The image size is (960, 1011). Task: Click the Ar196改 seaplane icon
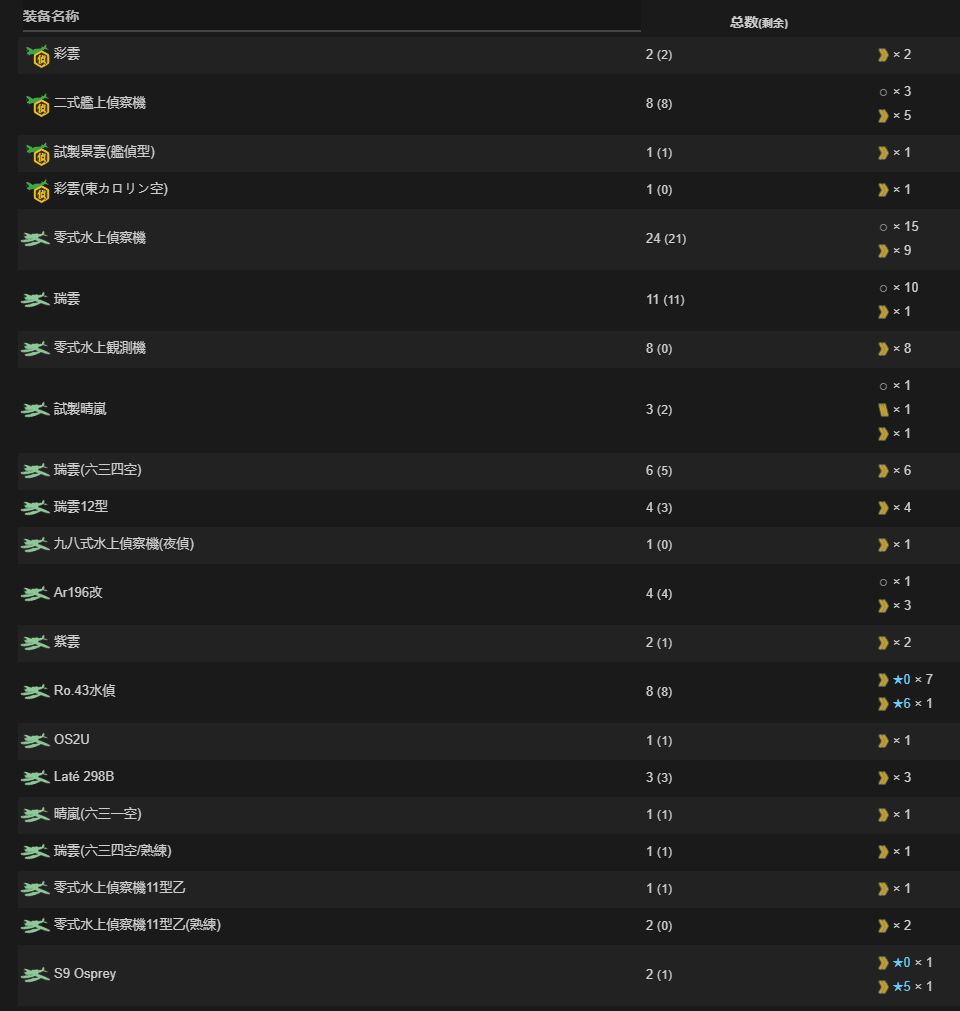click(35, 594)
